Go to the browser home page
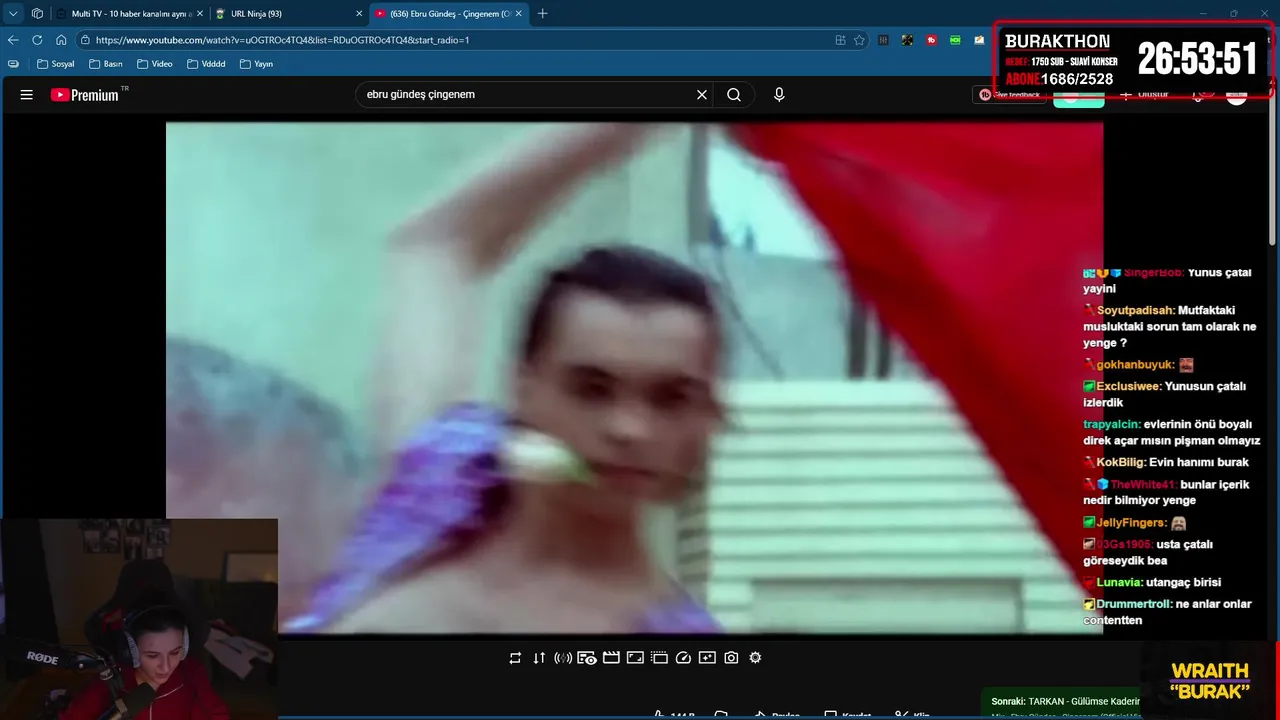This screenshot has height=720, width=1280. [61, 40]
